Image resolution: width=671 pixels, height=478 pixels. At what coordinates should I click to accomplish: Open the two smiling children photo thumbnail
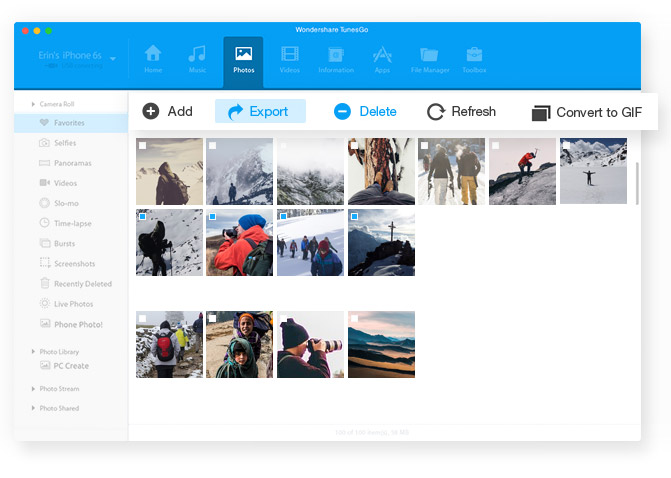click(x=239, y=344)
